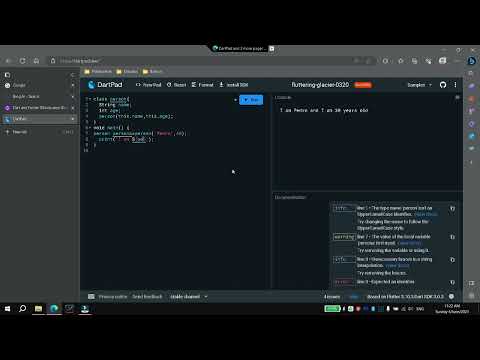The image size is (480, 360).
Task: Open the keyboard shortcuts icon in footer
Action: coord(91,296)
